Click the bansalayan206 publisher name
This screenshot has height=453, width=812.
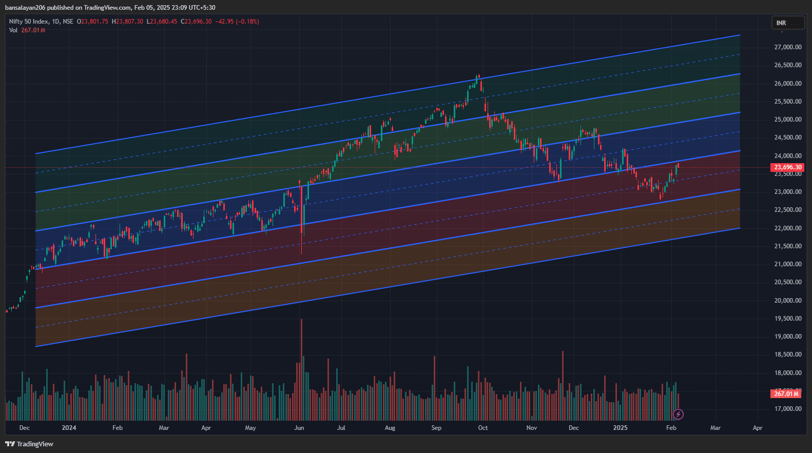pyautogui.click(x=25, y=8)
